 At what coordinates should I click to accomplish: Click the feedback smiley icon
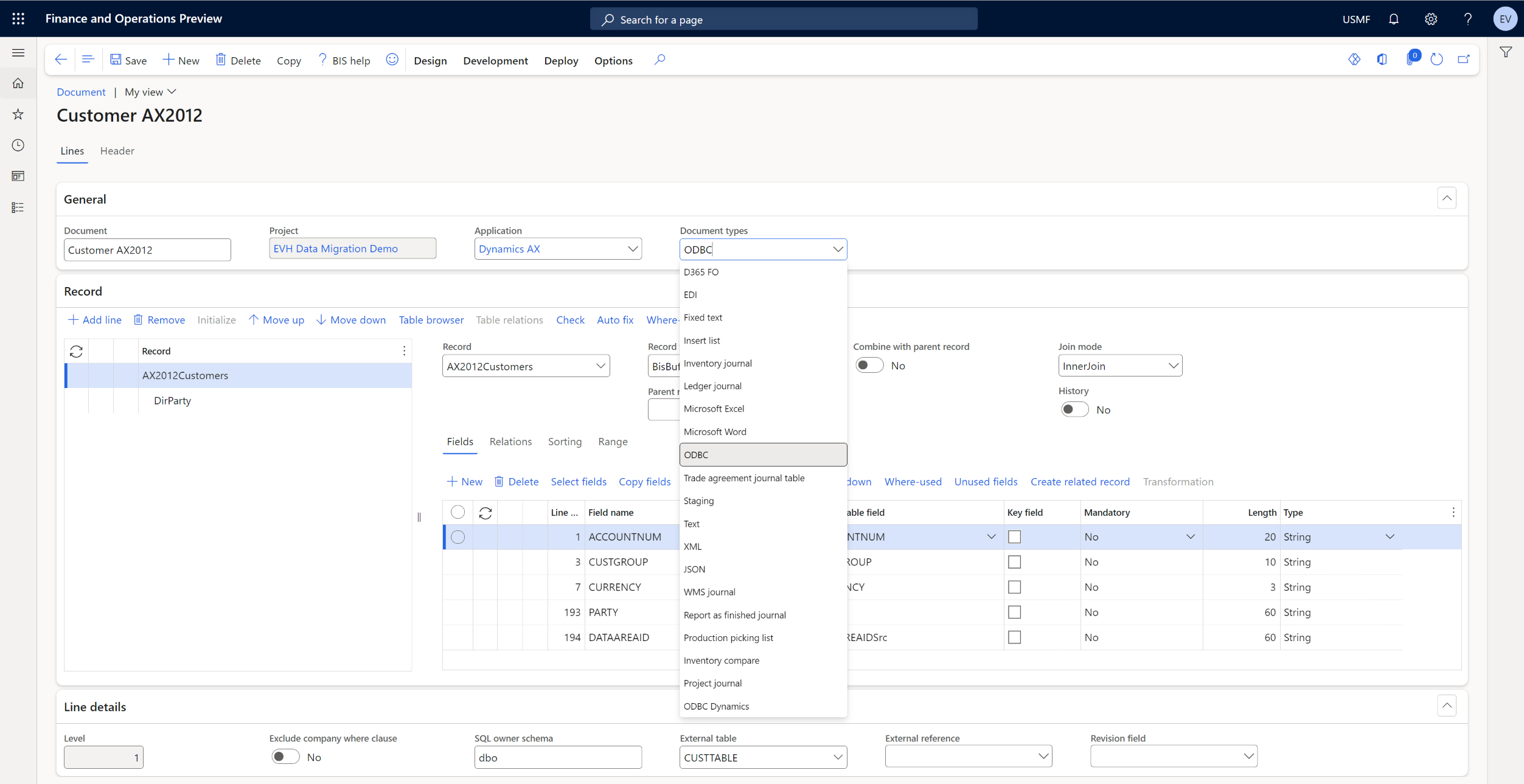tap(392, 59)
